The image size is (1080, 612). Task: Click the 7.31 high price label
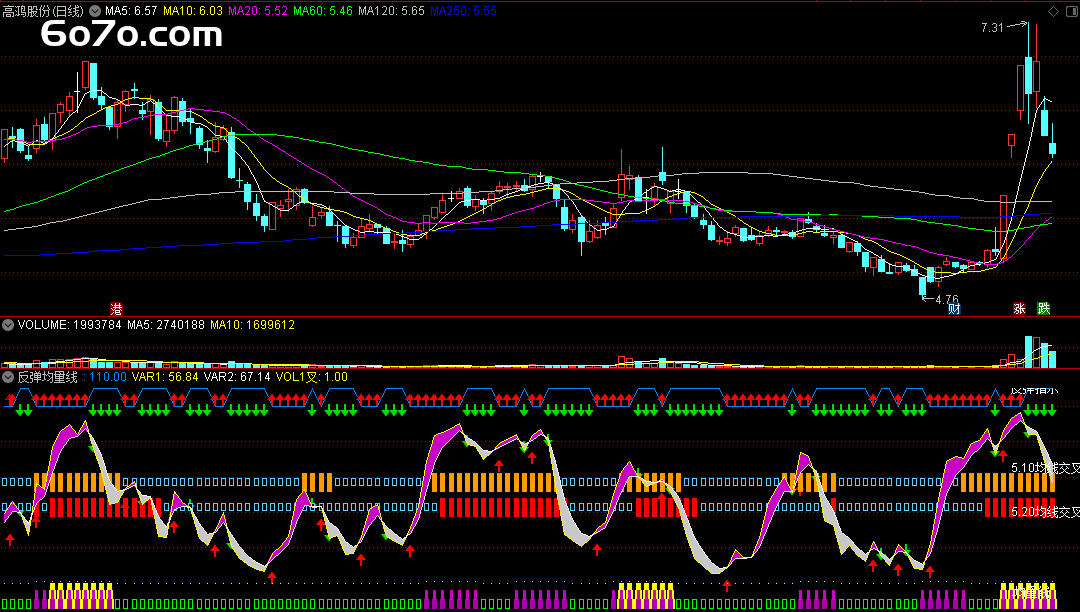click(993, 27)
